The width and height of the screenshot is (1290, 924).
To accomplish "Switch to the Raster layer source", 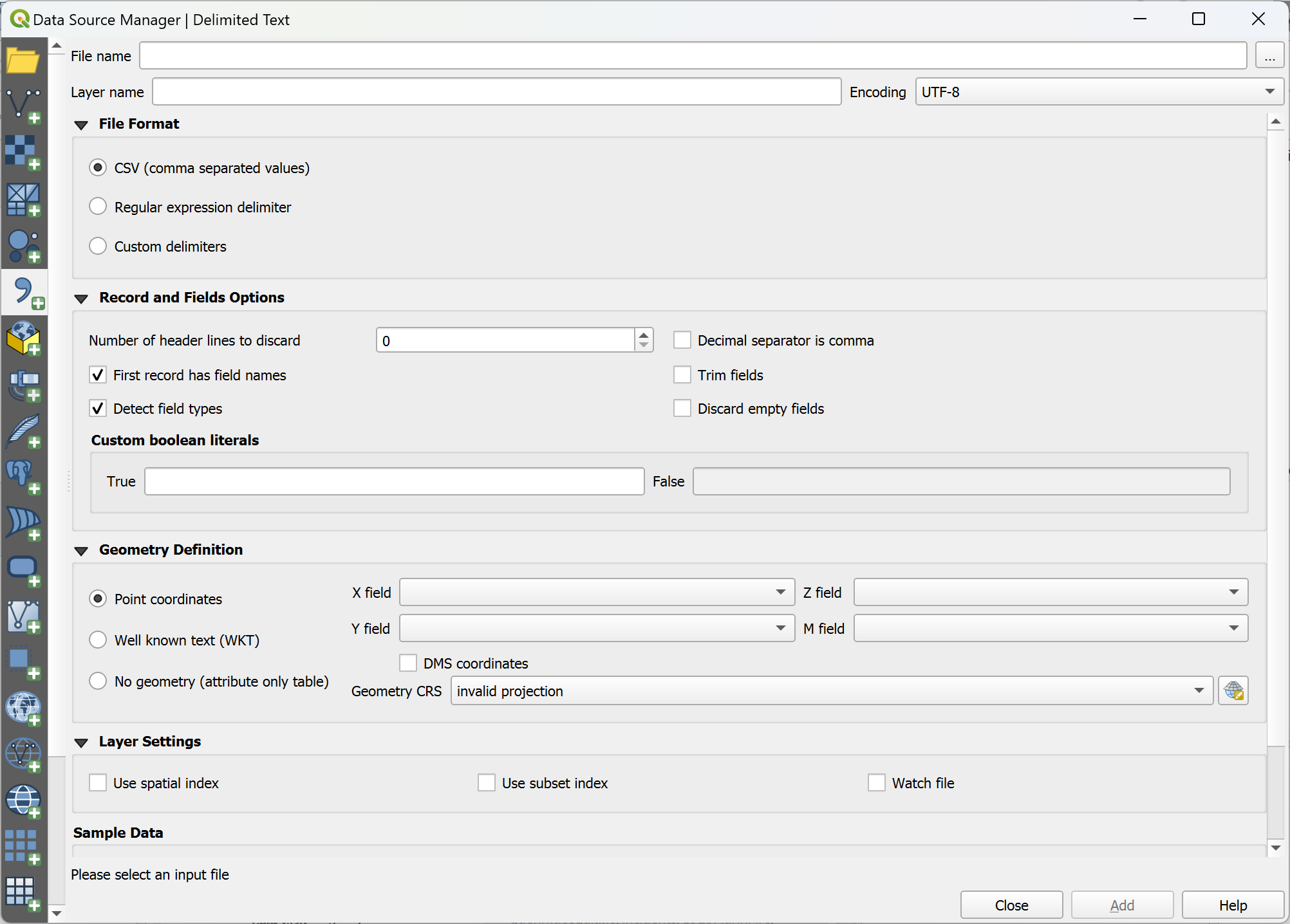I will (x=24, y=152).
